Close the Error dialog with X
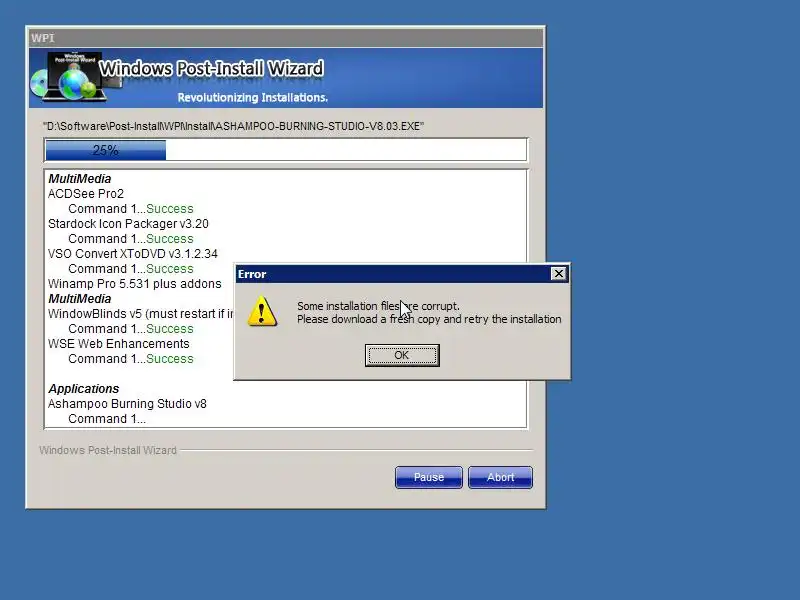The image size is (800, 600). click(x=559, y=274)
